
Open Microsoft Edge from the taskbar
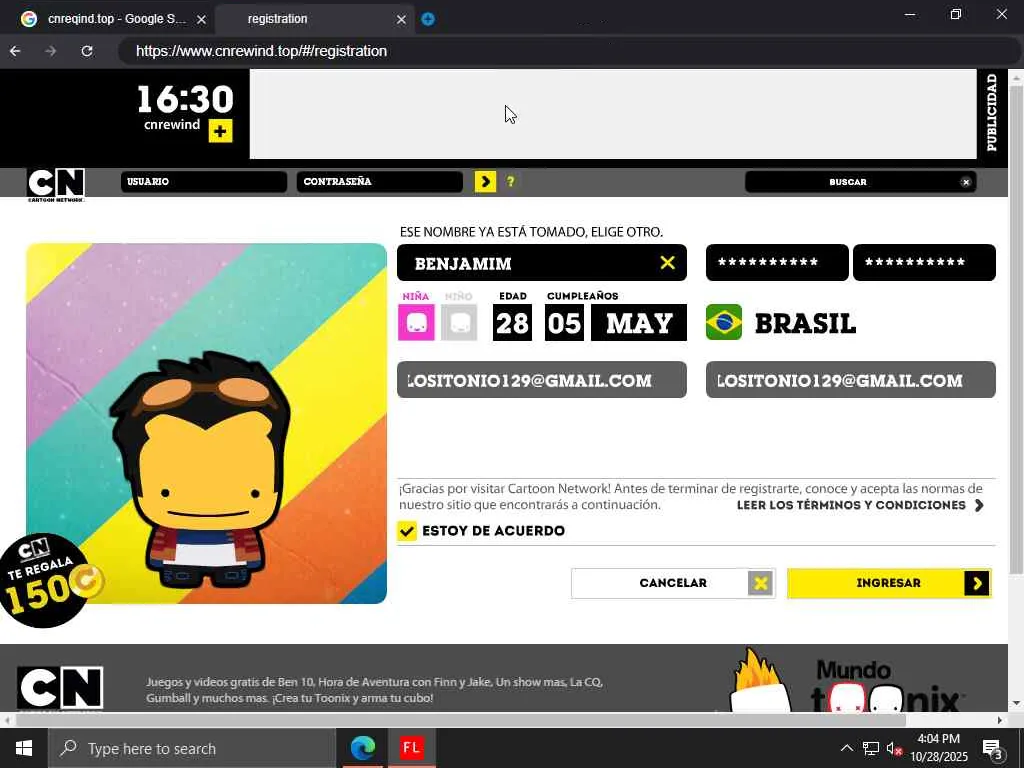[x=362, y=748]
